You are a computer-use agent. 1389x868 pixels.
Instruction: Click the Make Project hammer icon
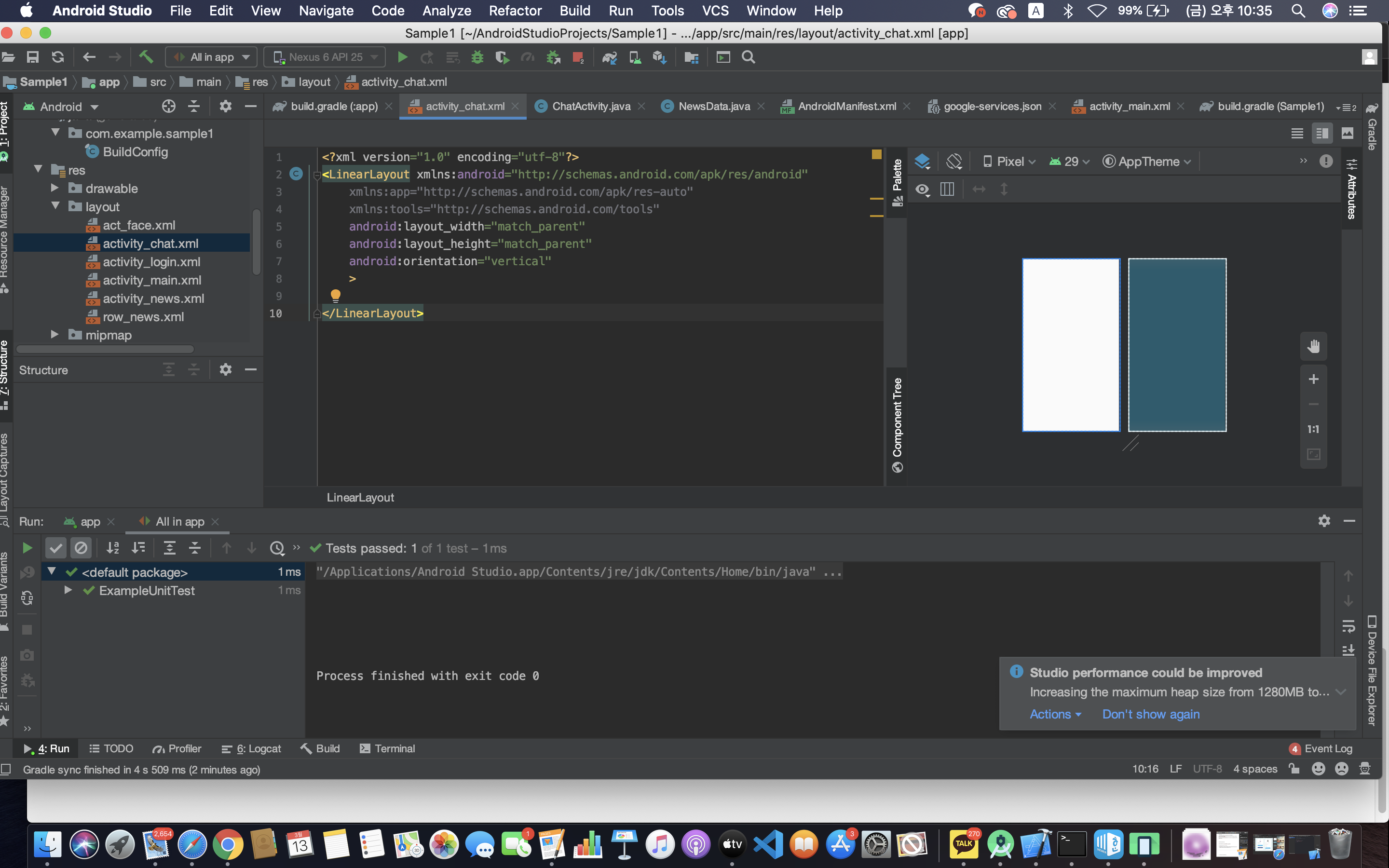point(146,57)
